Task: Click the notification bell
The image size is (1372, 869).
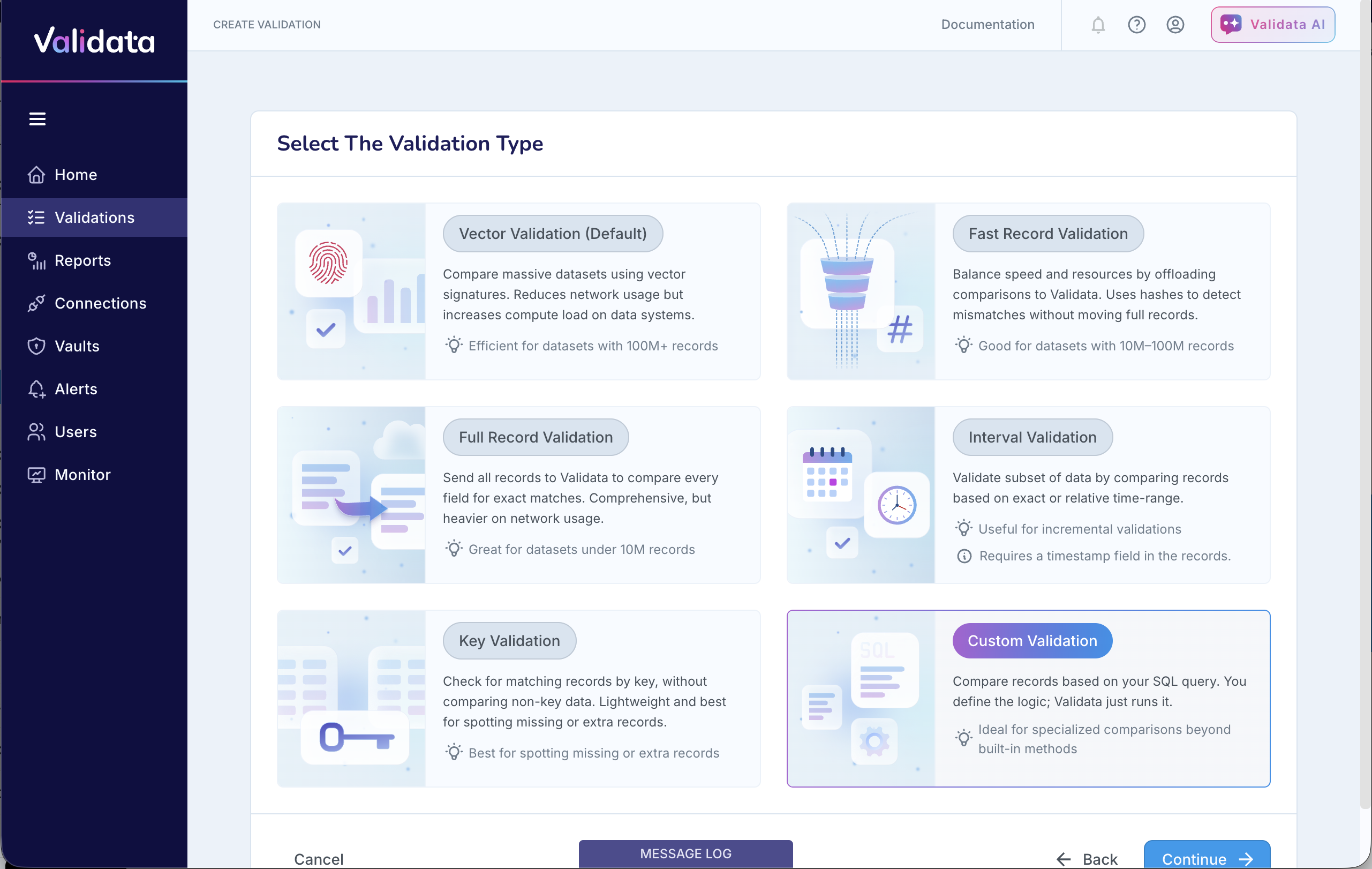Action: click(1097, 25)
